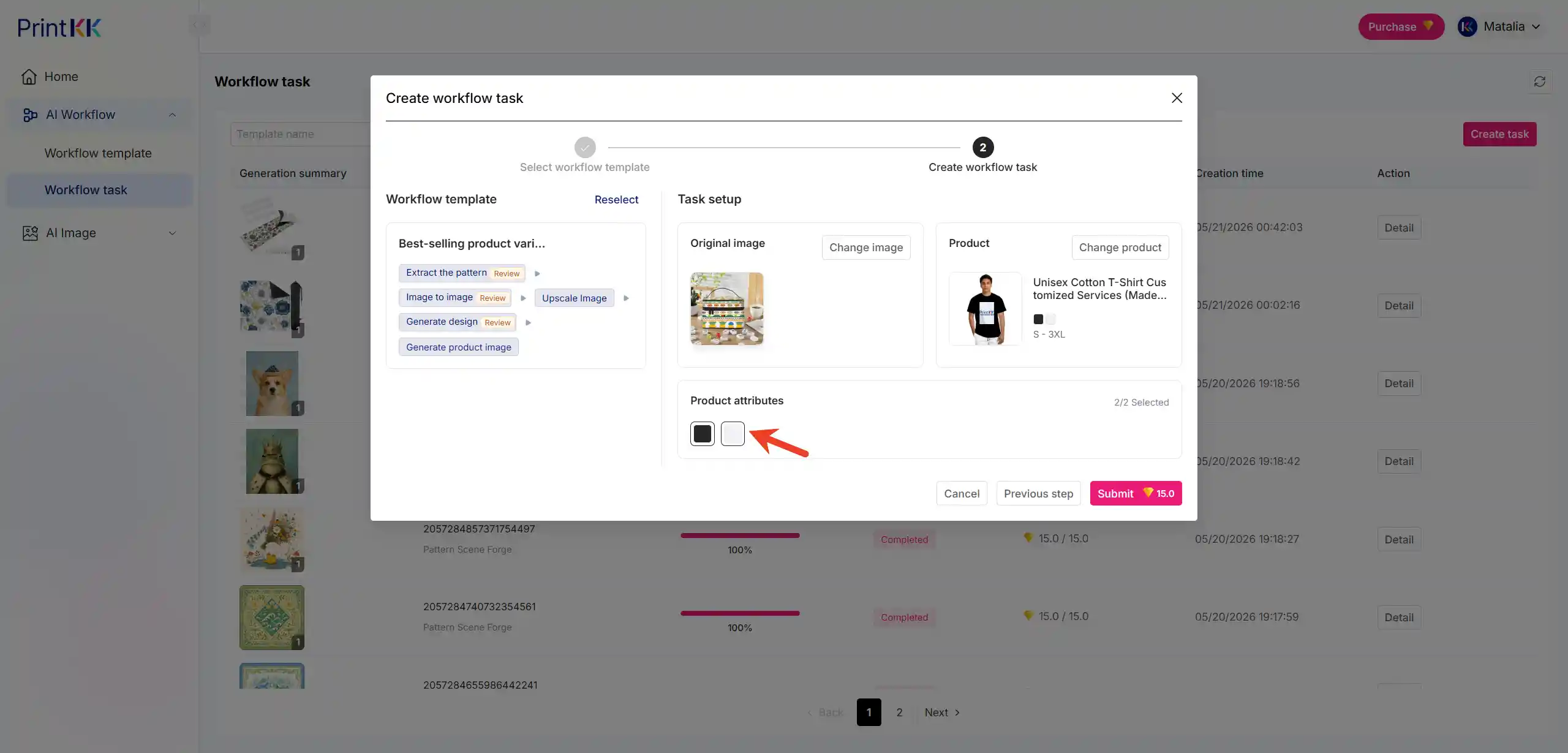Go to page 2 of tasks
The height and width of the screenshot is (753, 1568).
pyautogui.click(x=899, y=713)
